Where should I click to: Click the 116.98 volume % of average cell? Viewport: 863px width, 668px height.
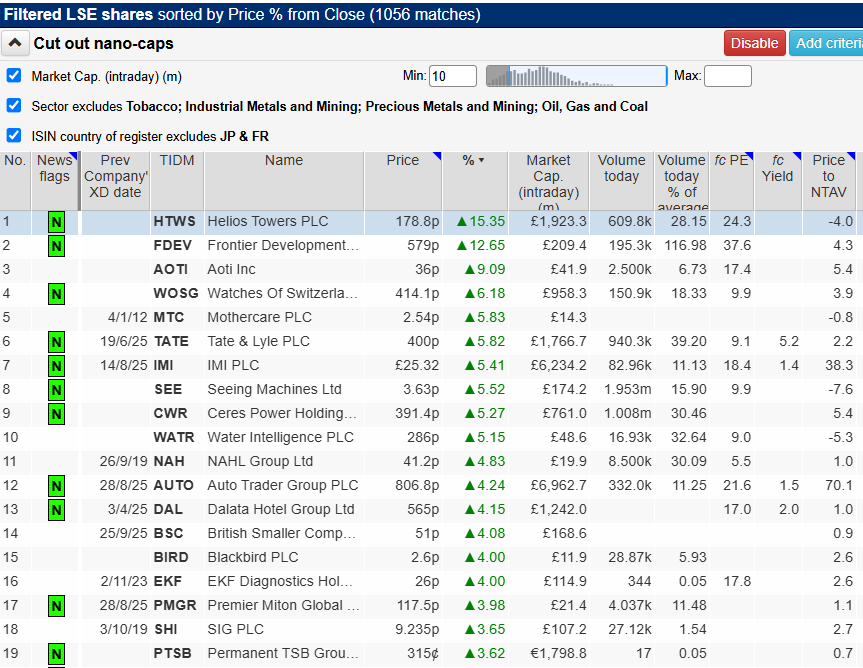[x=685, y=245]
